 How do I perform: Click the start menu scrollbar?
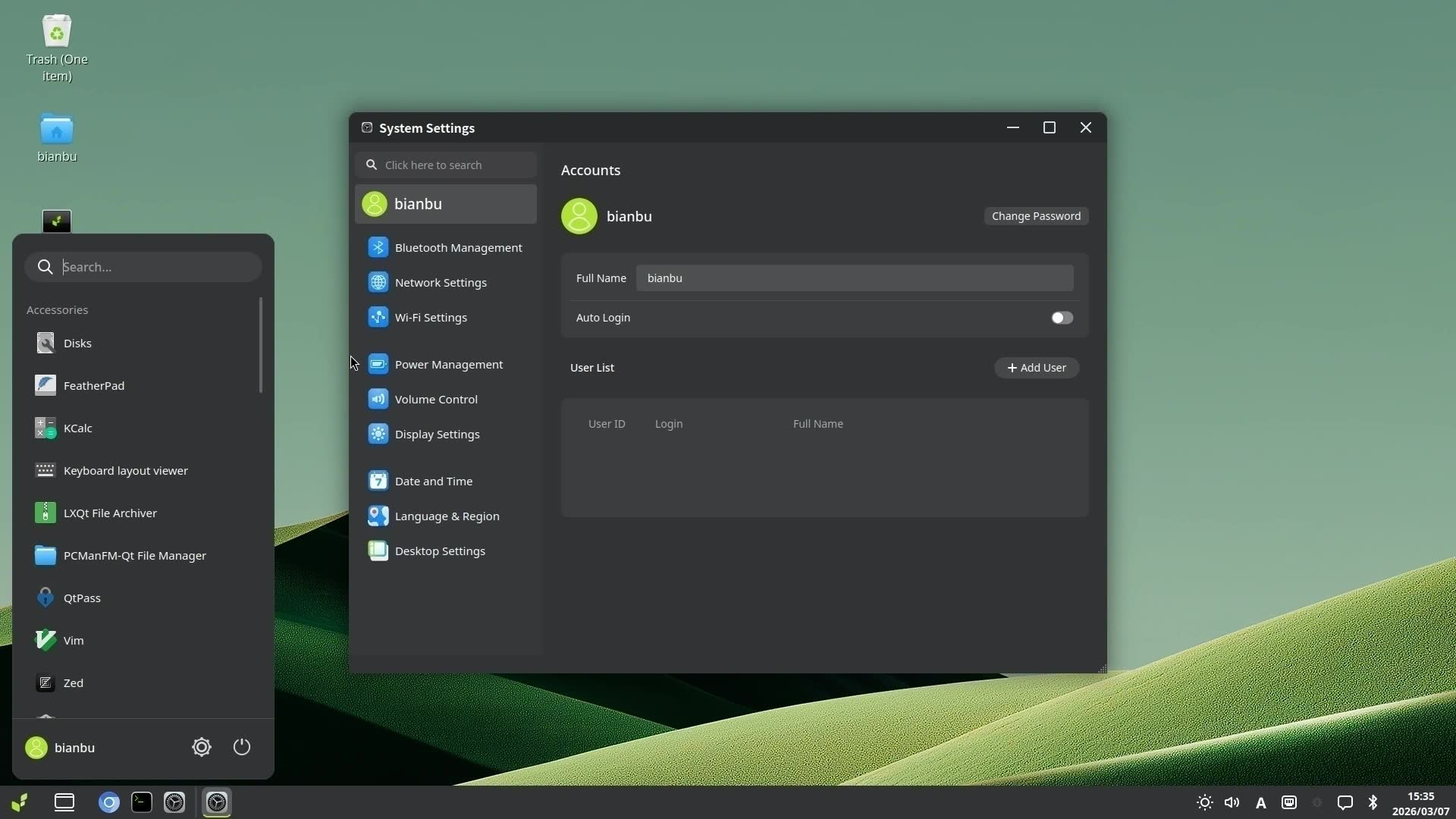261,345
